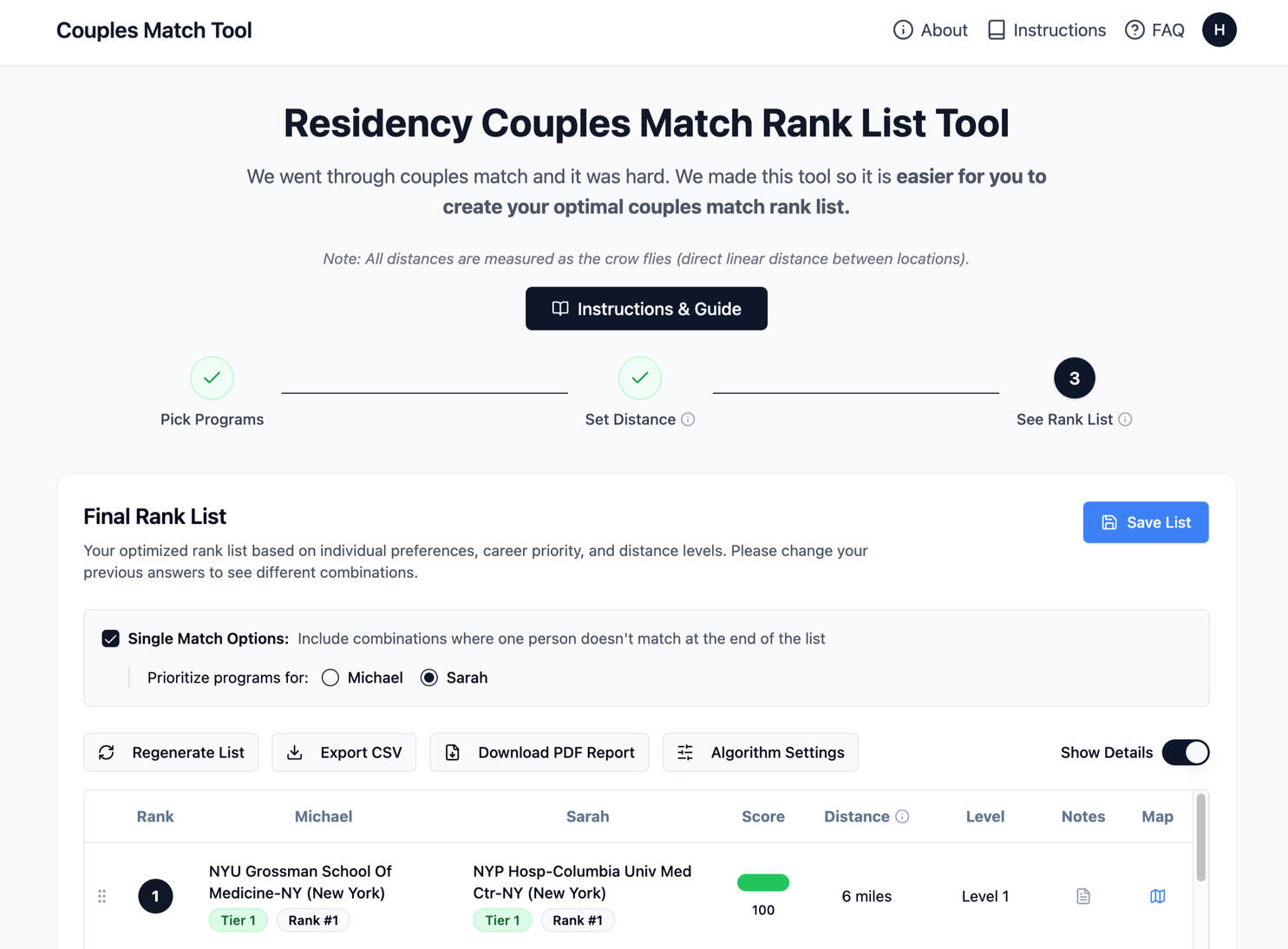Select Michael as prioritized person
1288x949 pixels.
click(x=330, y=677)
